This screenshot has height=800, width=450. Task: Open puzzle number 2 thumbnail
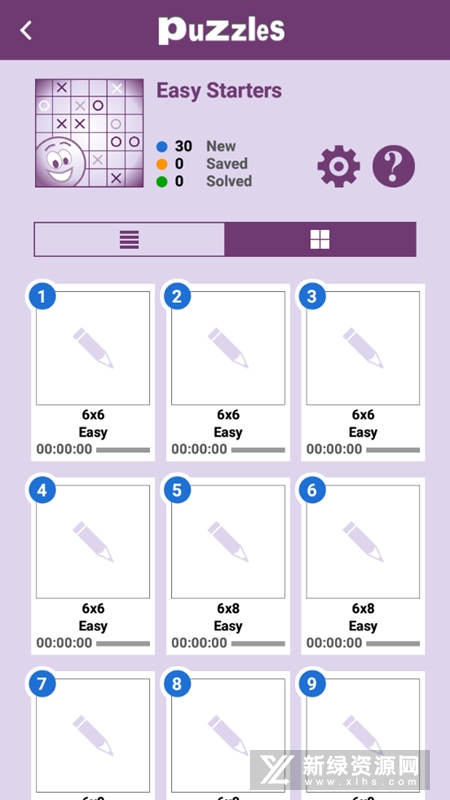[x=228, y=348]
